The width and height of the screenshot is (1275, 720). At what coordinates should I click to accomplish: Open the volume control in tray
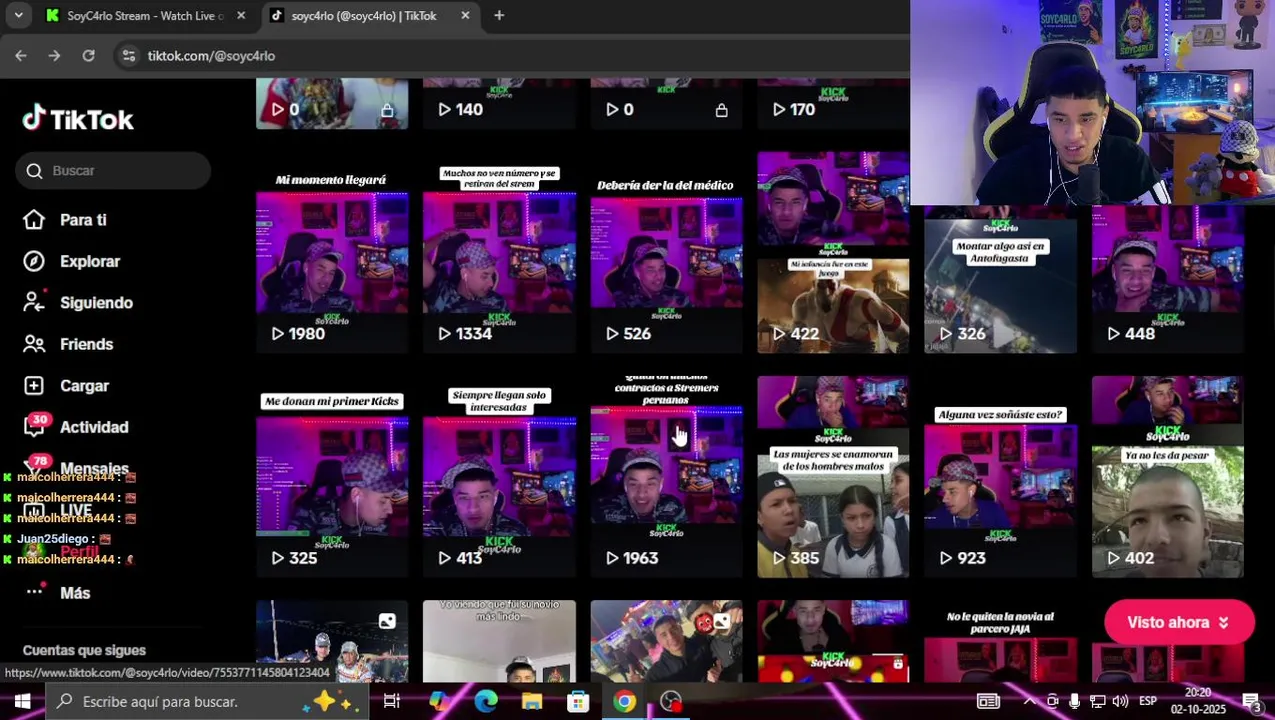(1120, 702)
